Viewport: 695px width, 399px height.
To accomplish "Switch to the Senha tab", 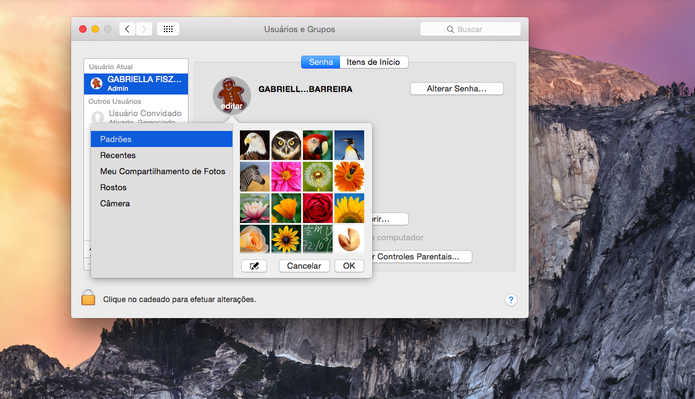I will pyautogui.click(x=320, y=62).
